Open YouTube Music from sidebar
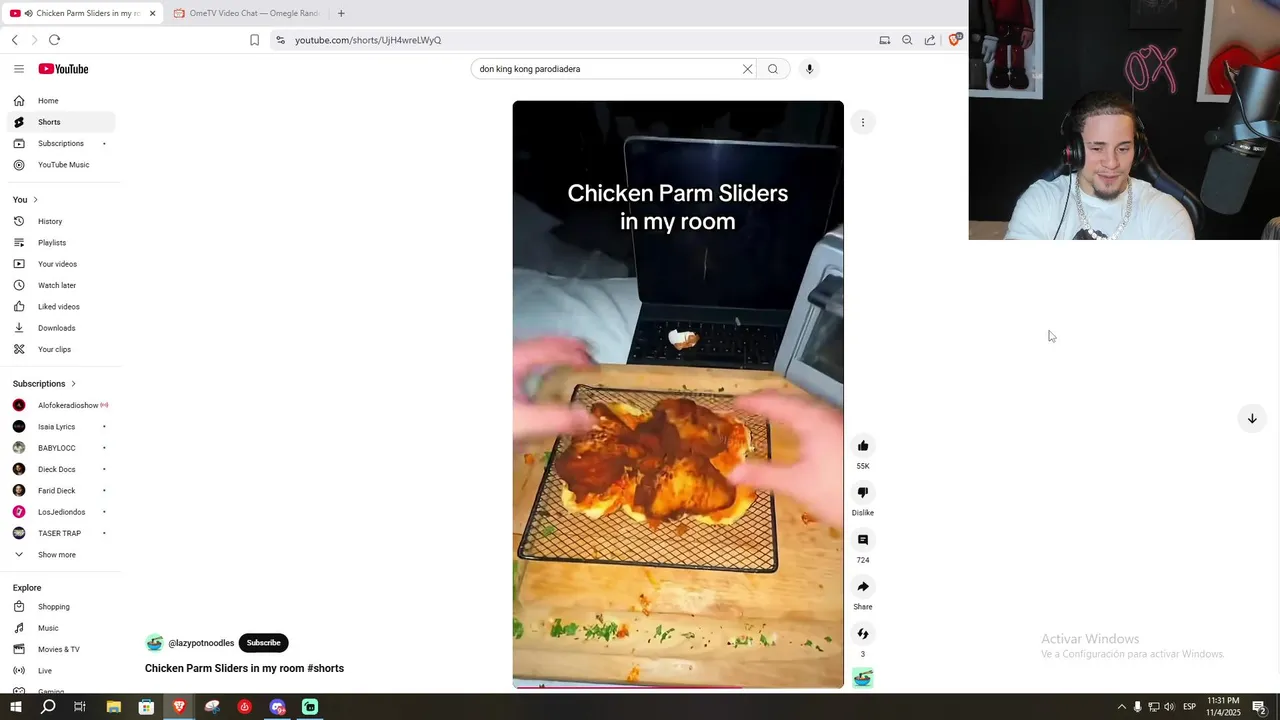The height and width of the screenshot is (720, 1280). pyautogui.click(x=60, y=165)
